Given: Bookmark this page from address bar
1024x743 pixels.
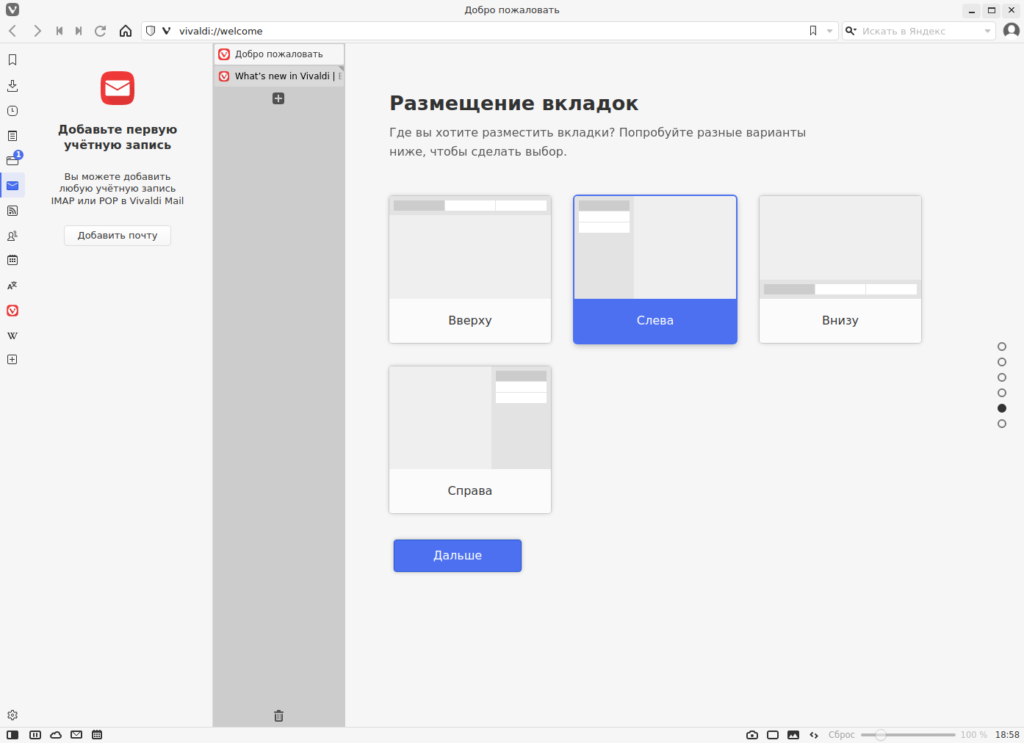Looking at the screenshot, I should tap(813, 31).
